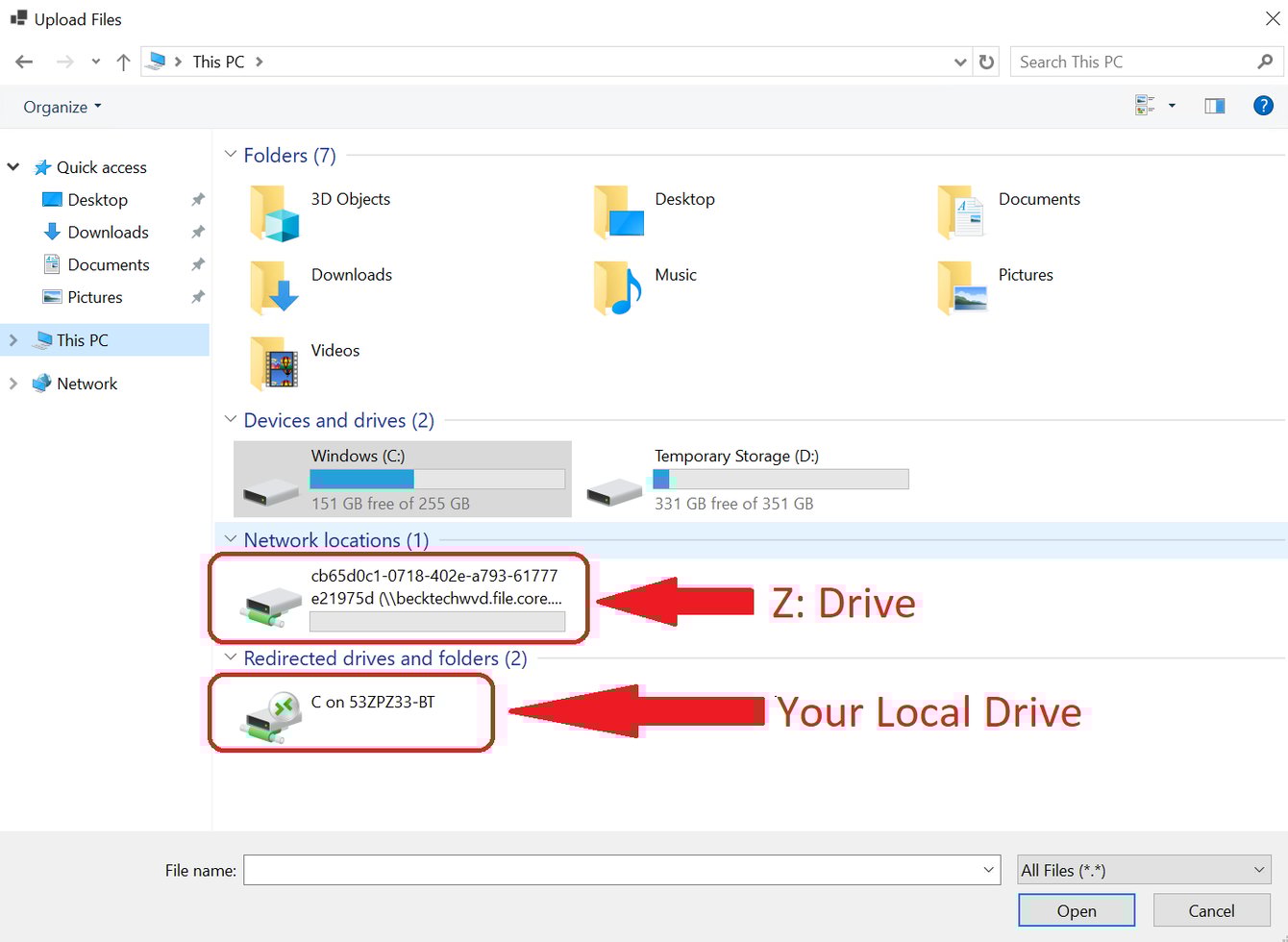Open the Preview pane toggle icon
This screenshot has height=942, width=1288.
click(x=1214, y=106)
